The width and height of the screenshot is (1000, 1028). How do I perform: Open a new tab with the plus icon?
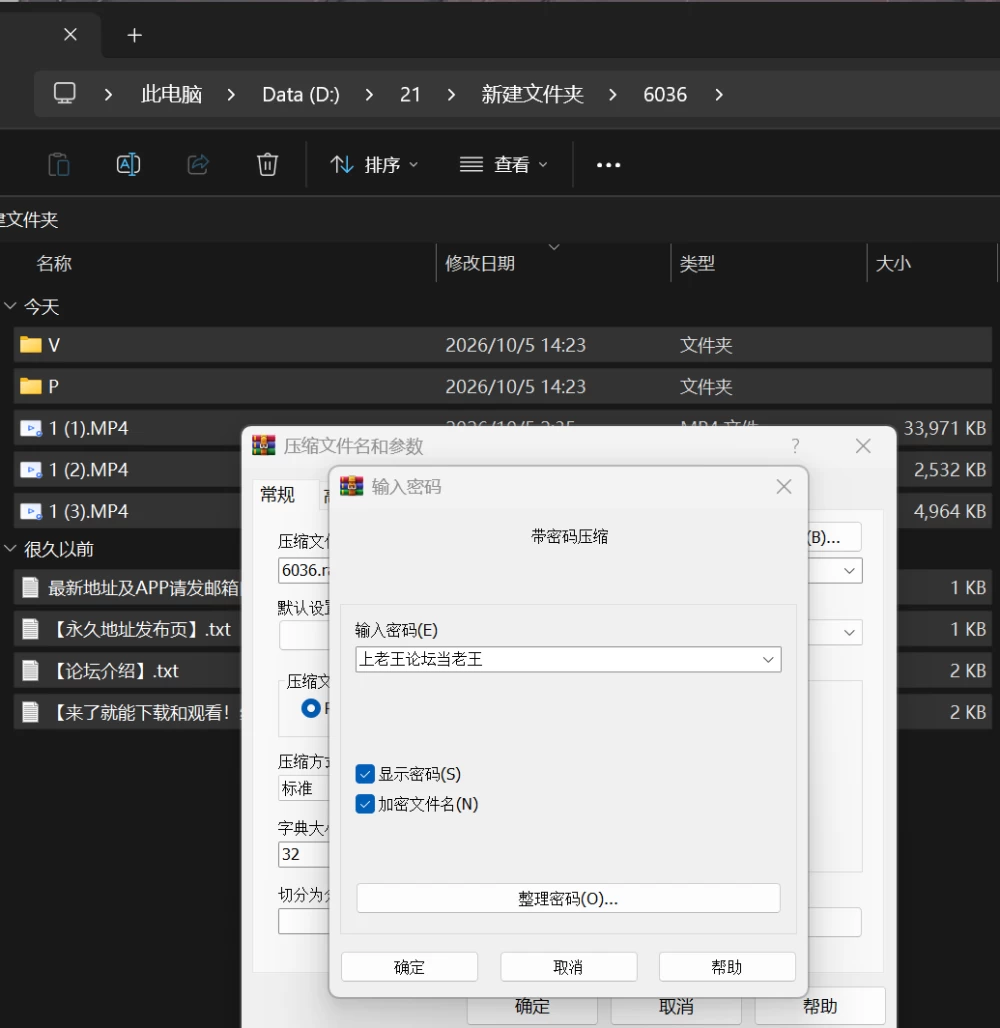click(x=134, y=35)
